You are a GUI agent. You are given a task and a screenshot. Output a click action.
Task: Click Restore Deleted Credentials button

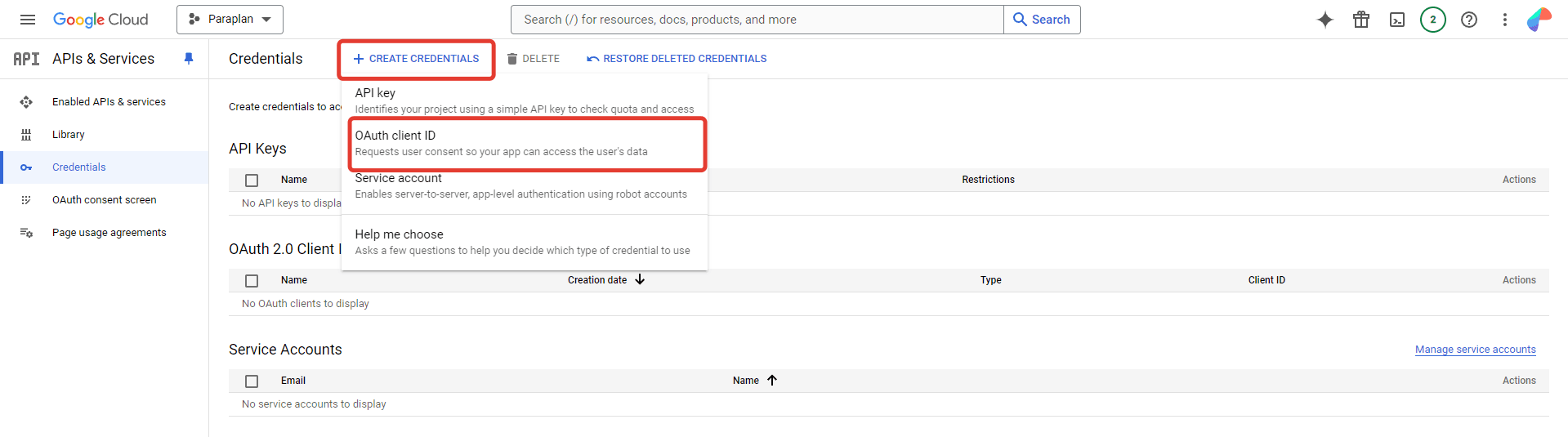[x=677, y=59]
